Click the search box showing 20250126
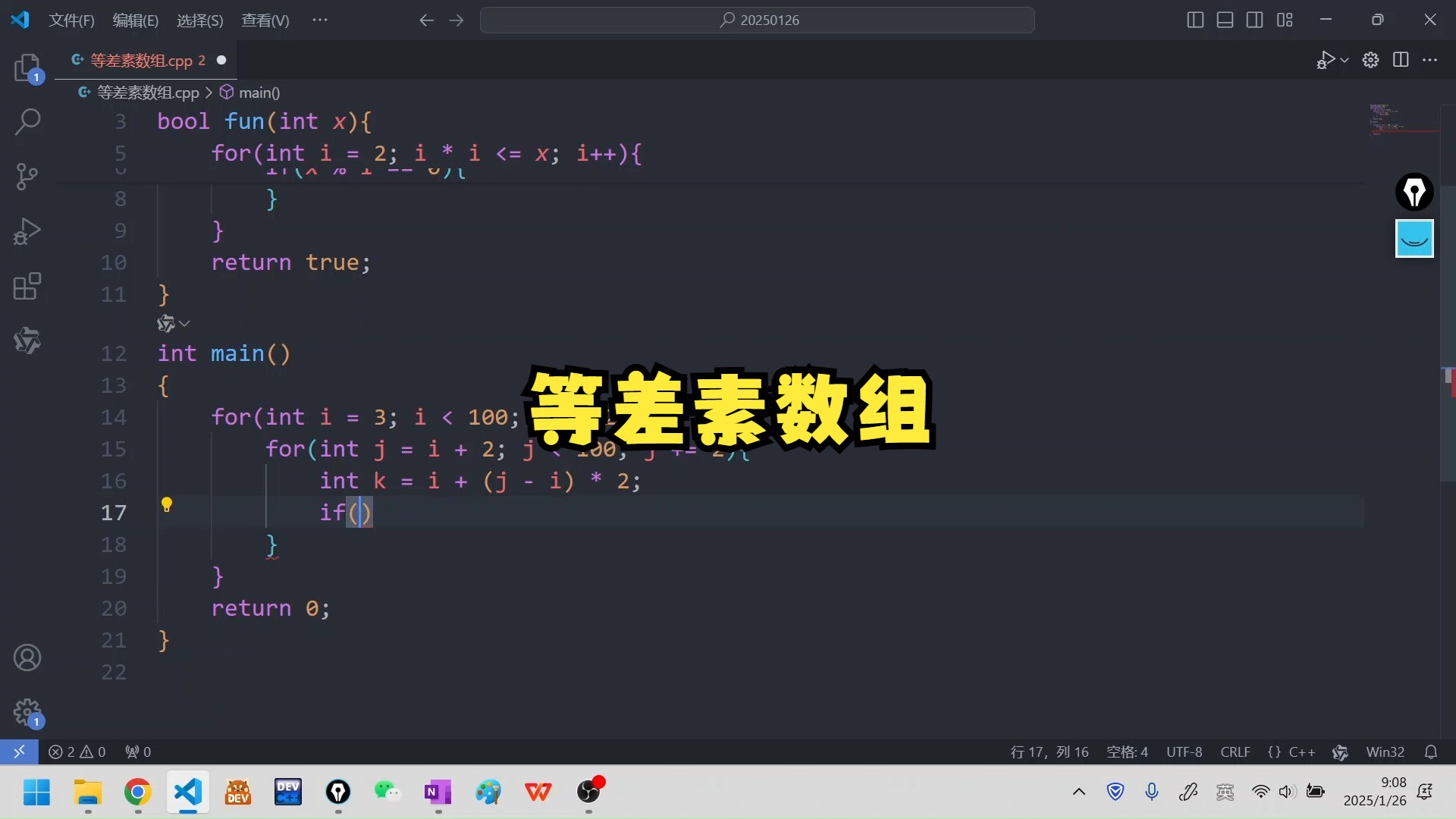The width and height of the screenshot is (1456, 819). pyautogui.click(x=758, y=20)
